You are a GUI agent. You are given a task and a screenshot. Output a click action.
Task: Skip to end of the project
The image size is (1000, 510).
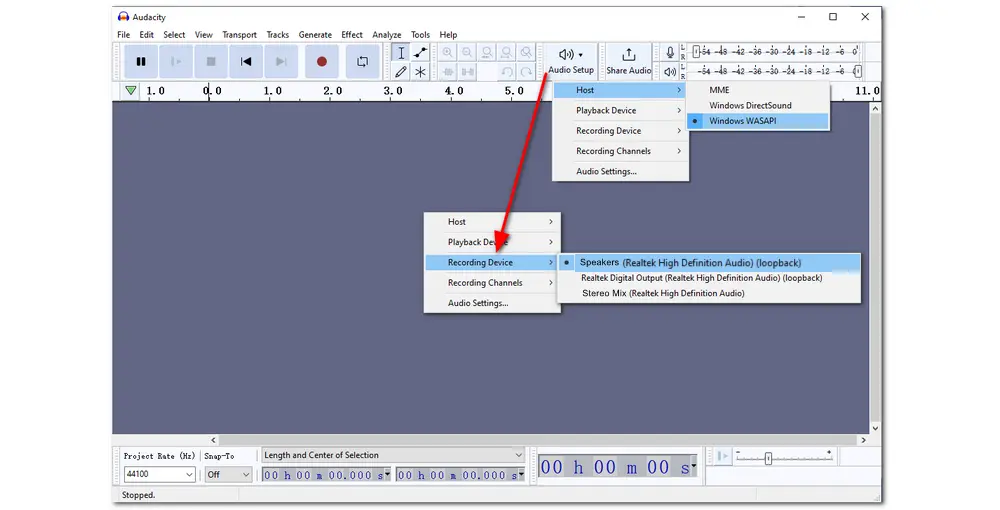click(281, 62)
